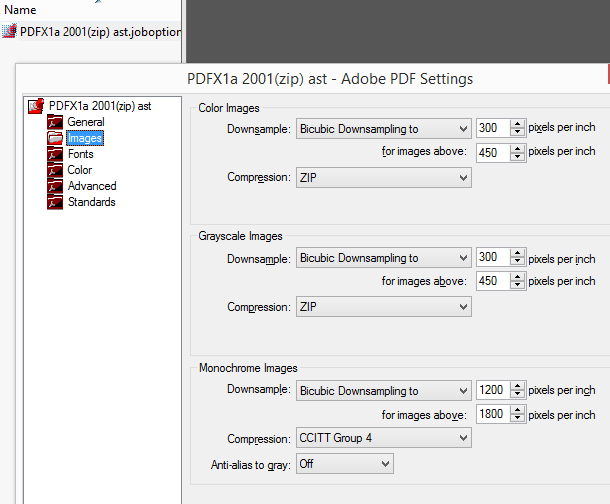This screenshot has width=610, height=504.
Task: Decrease Color Images downsample resolution
Action: tap(517, 132)
